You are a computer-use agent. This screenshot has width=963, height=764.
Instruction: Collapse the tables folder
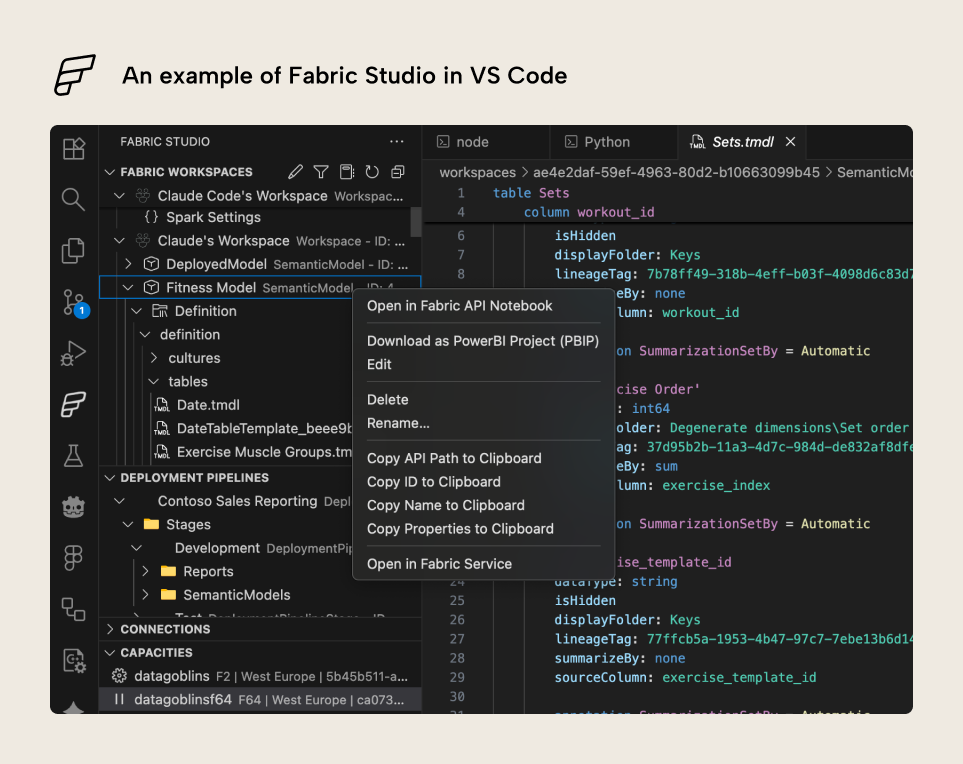tap(154, 381)
